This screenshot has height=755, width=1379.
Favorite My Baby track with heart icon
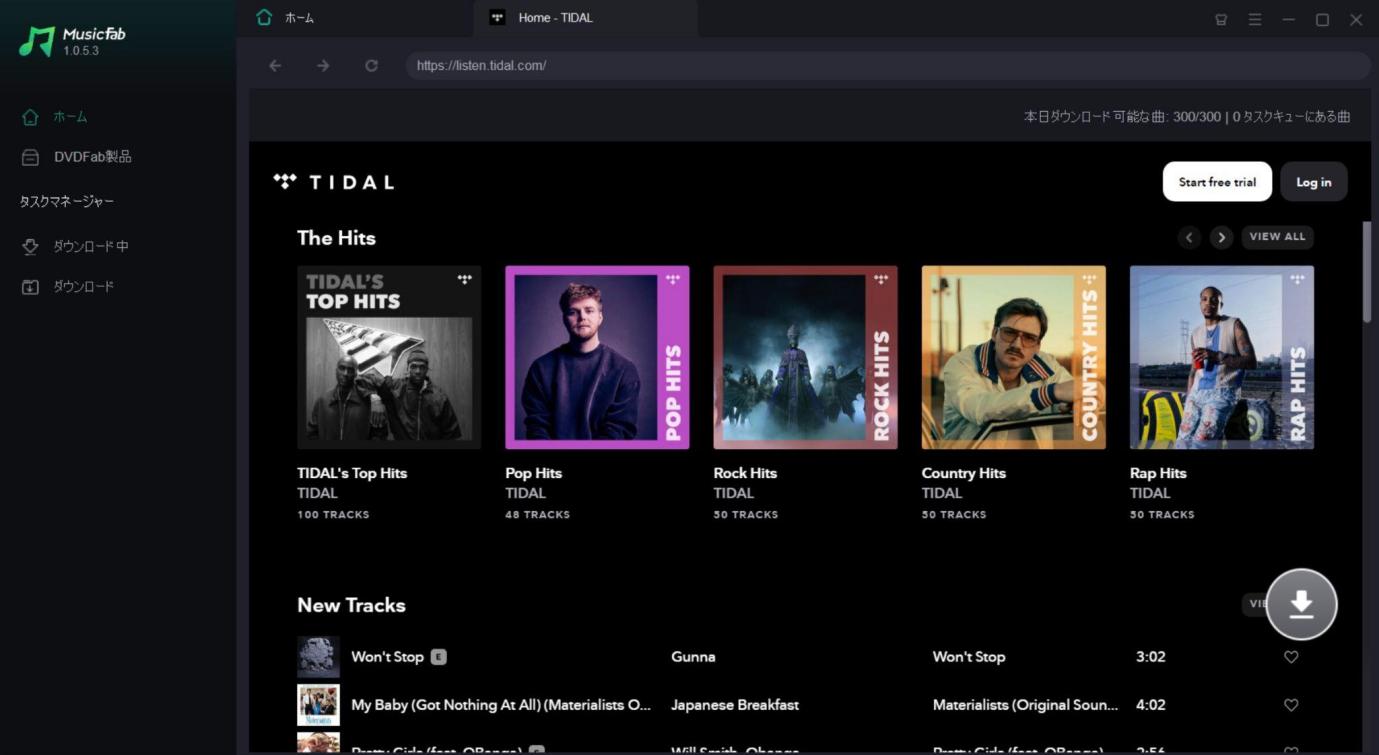click(1291, 705)
